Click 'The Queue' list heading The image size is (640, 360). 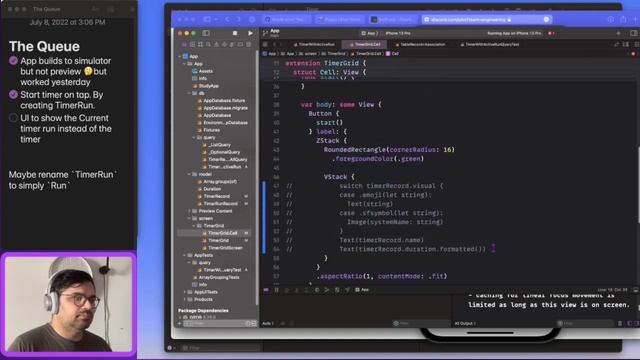click(44, 46)
